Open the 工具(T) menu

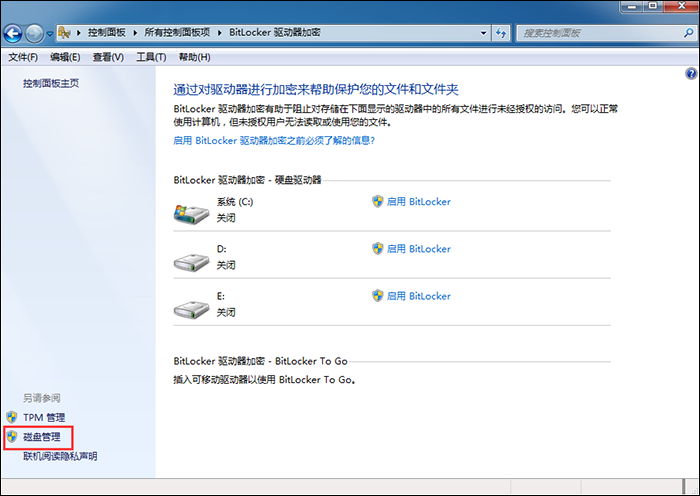point(151,57)
